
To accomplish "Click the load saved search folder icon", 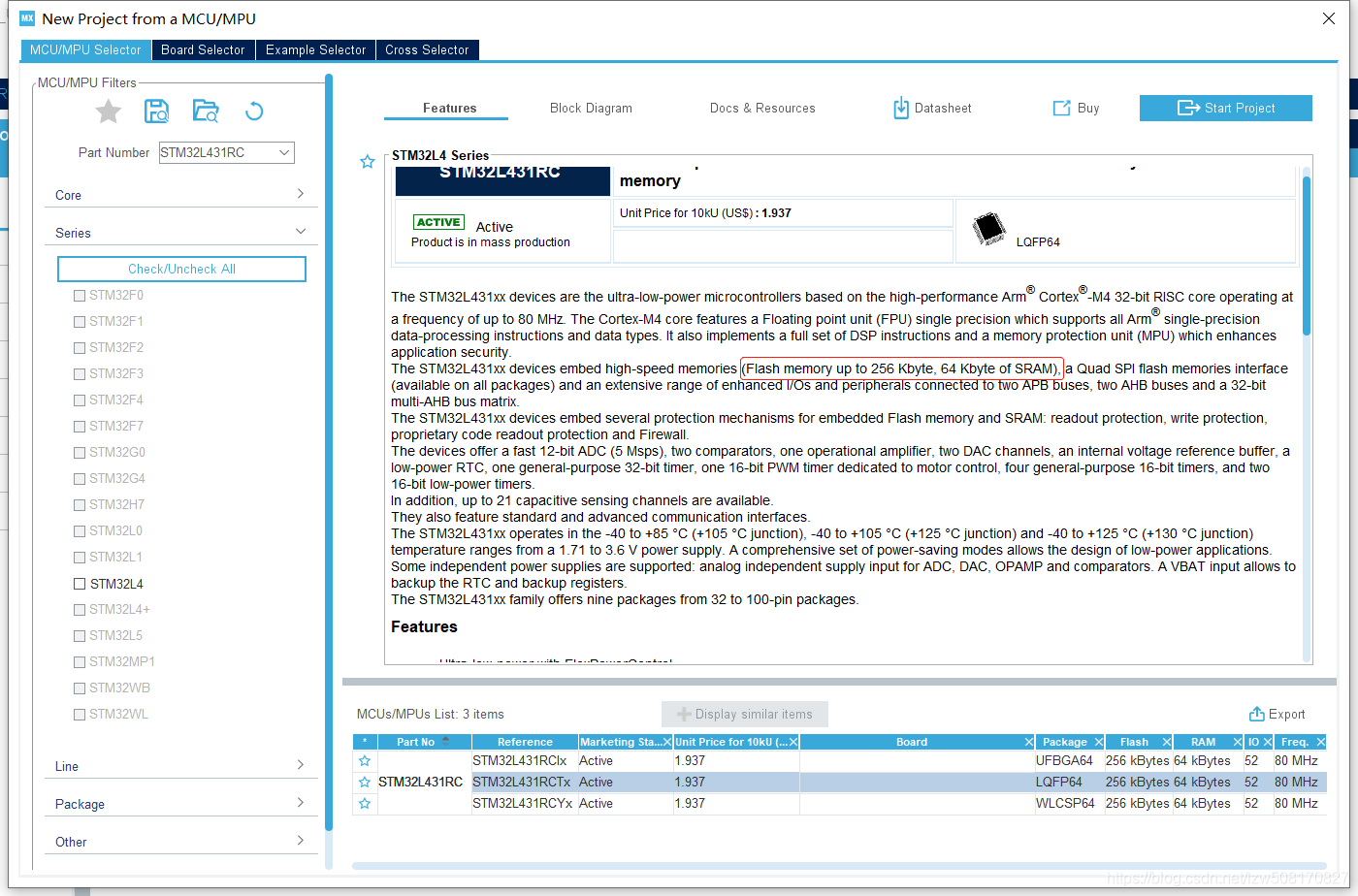I will pyautogui.click(x=206, y=112).
